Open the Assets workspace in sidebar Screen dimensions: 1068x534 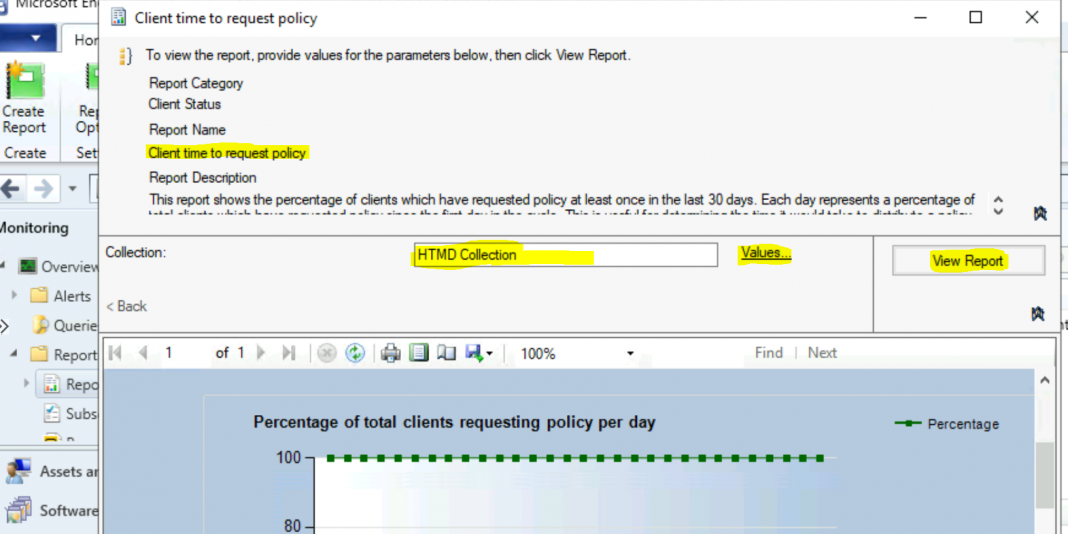pos(50,471)
